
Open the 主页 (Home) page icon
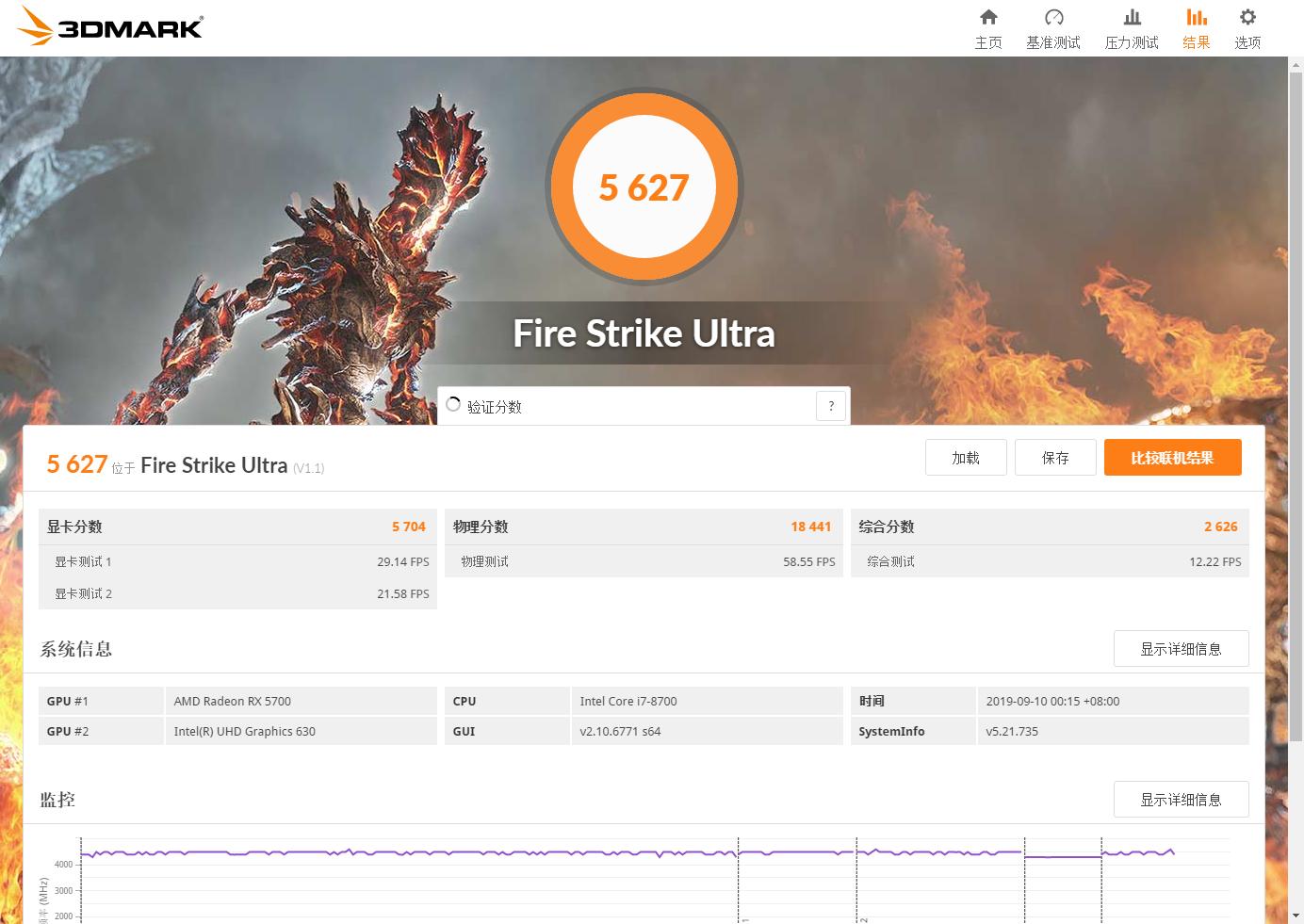tap(988, 26)
